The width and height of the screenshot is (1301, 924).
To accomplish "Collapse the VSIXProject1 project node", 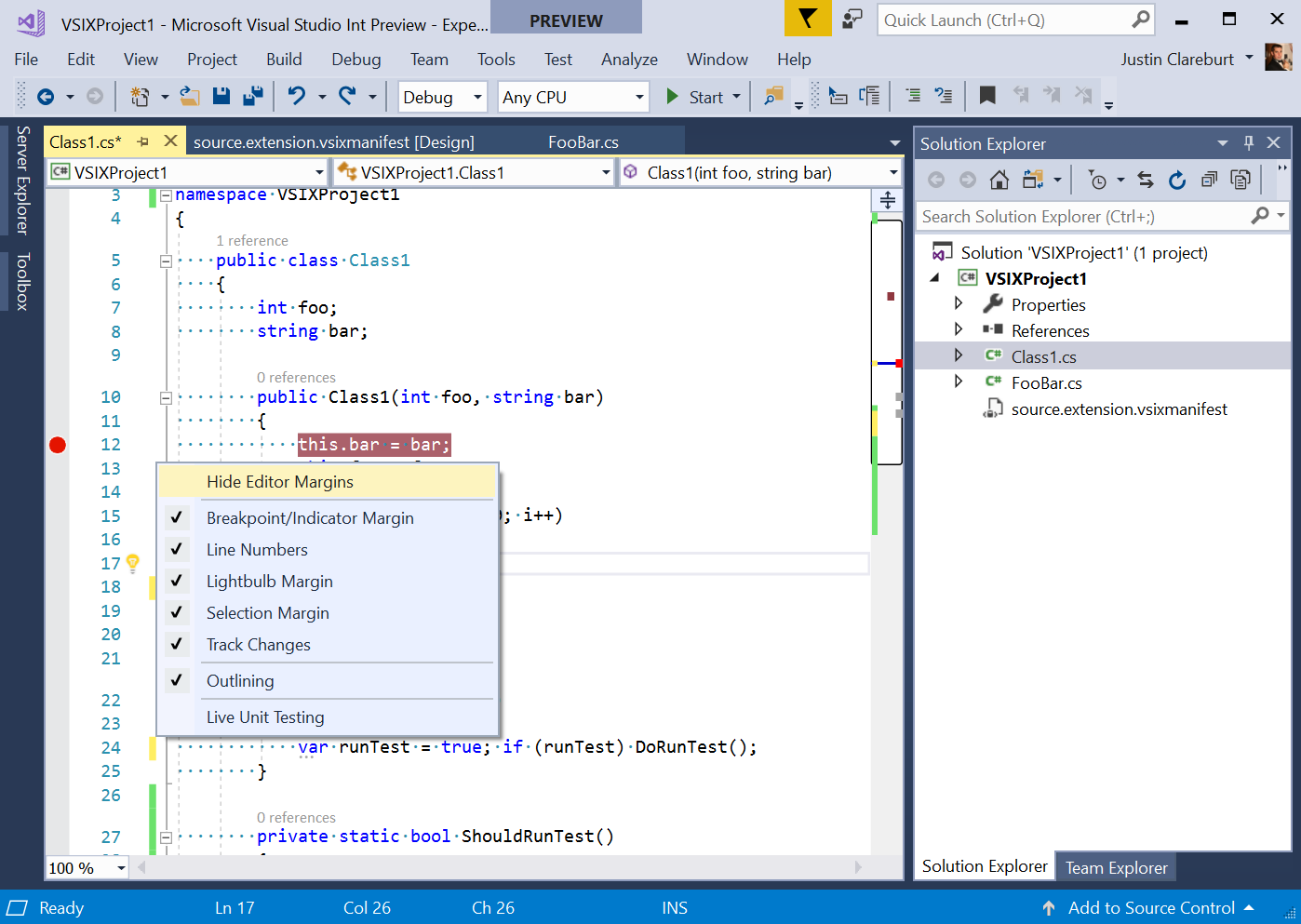I will point(934,277).
